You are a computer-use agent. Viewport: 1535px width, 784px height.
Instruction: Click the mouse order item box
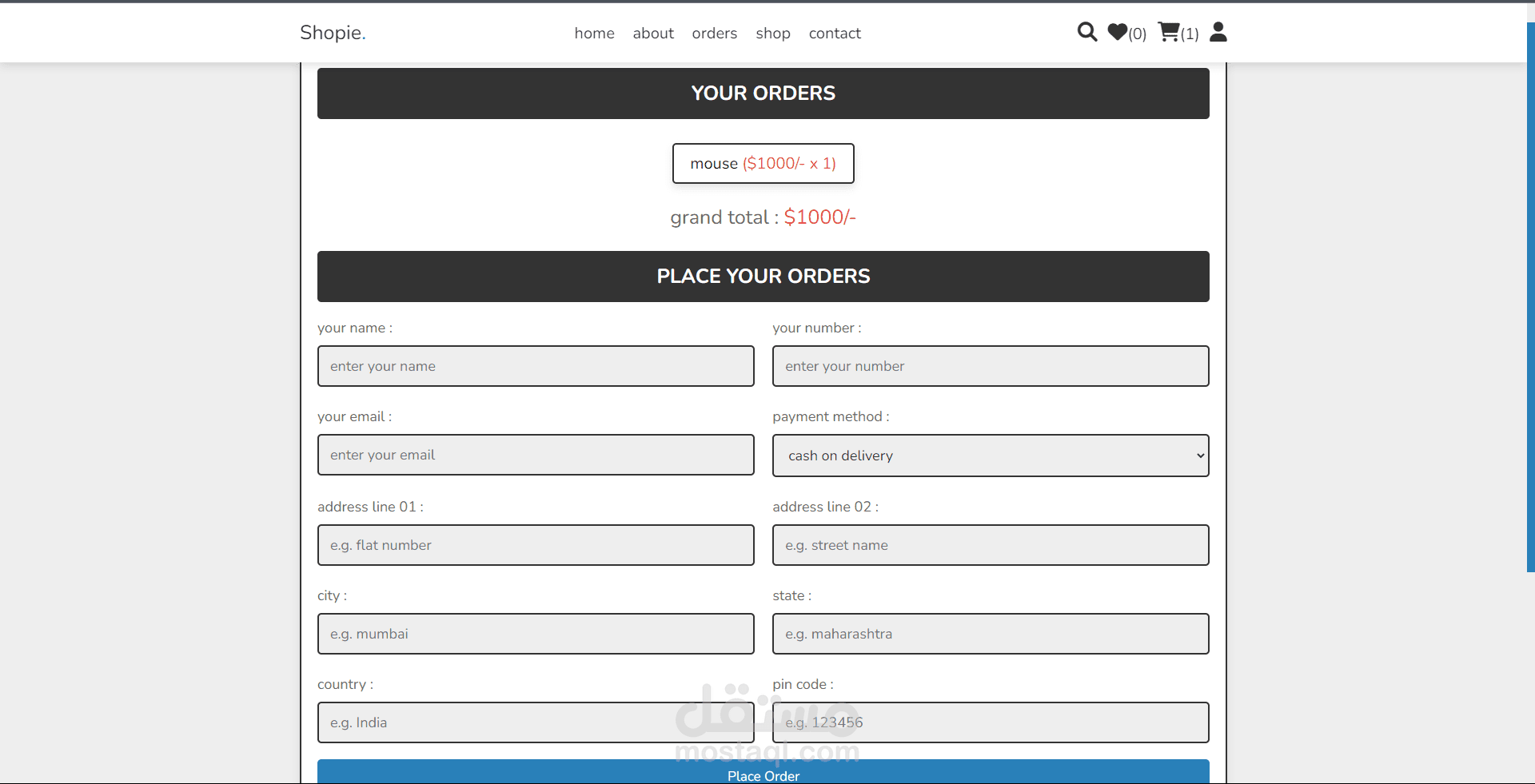click(x=764, y=163)
